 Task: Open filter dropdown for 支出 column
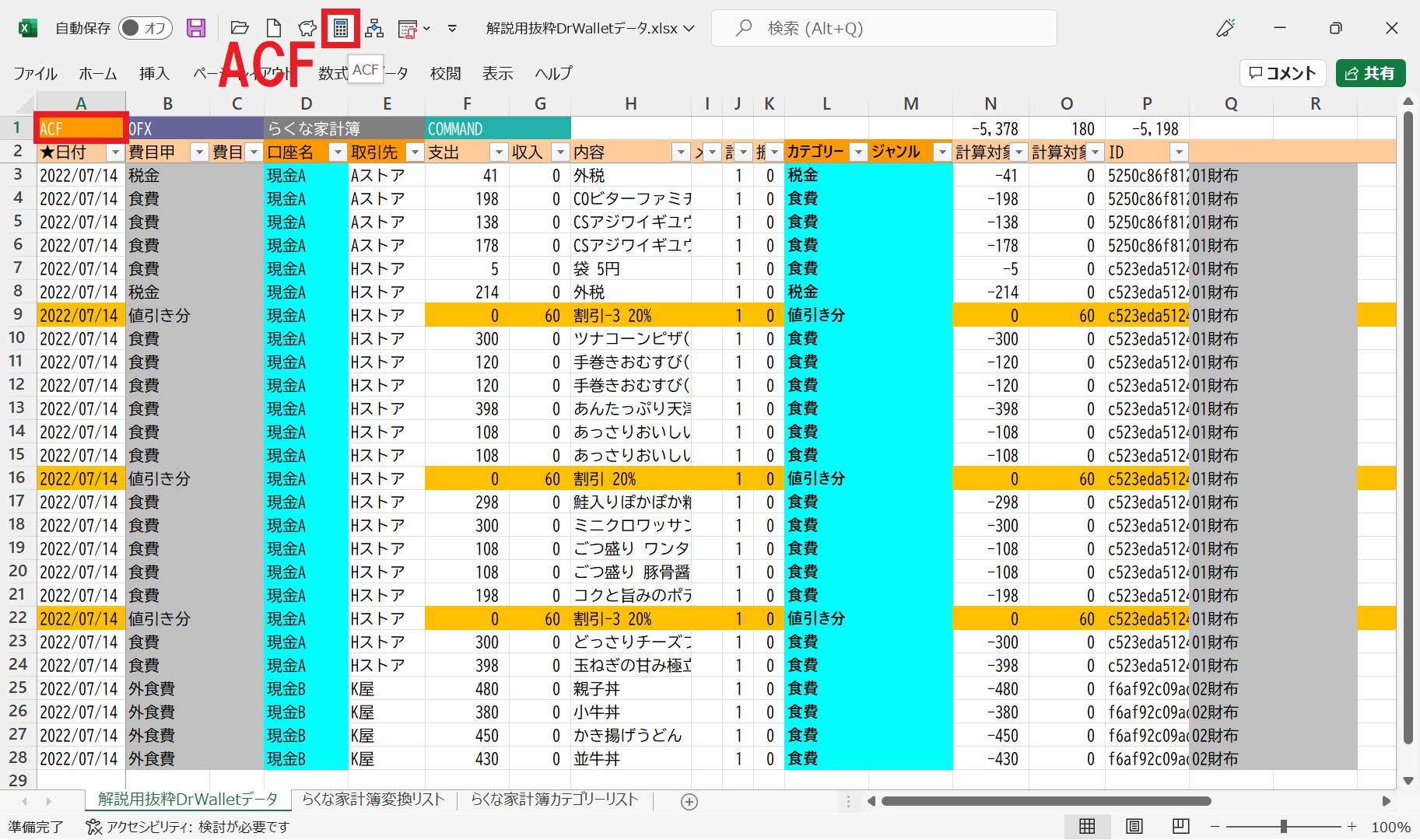point(498,152)
